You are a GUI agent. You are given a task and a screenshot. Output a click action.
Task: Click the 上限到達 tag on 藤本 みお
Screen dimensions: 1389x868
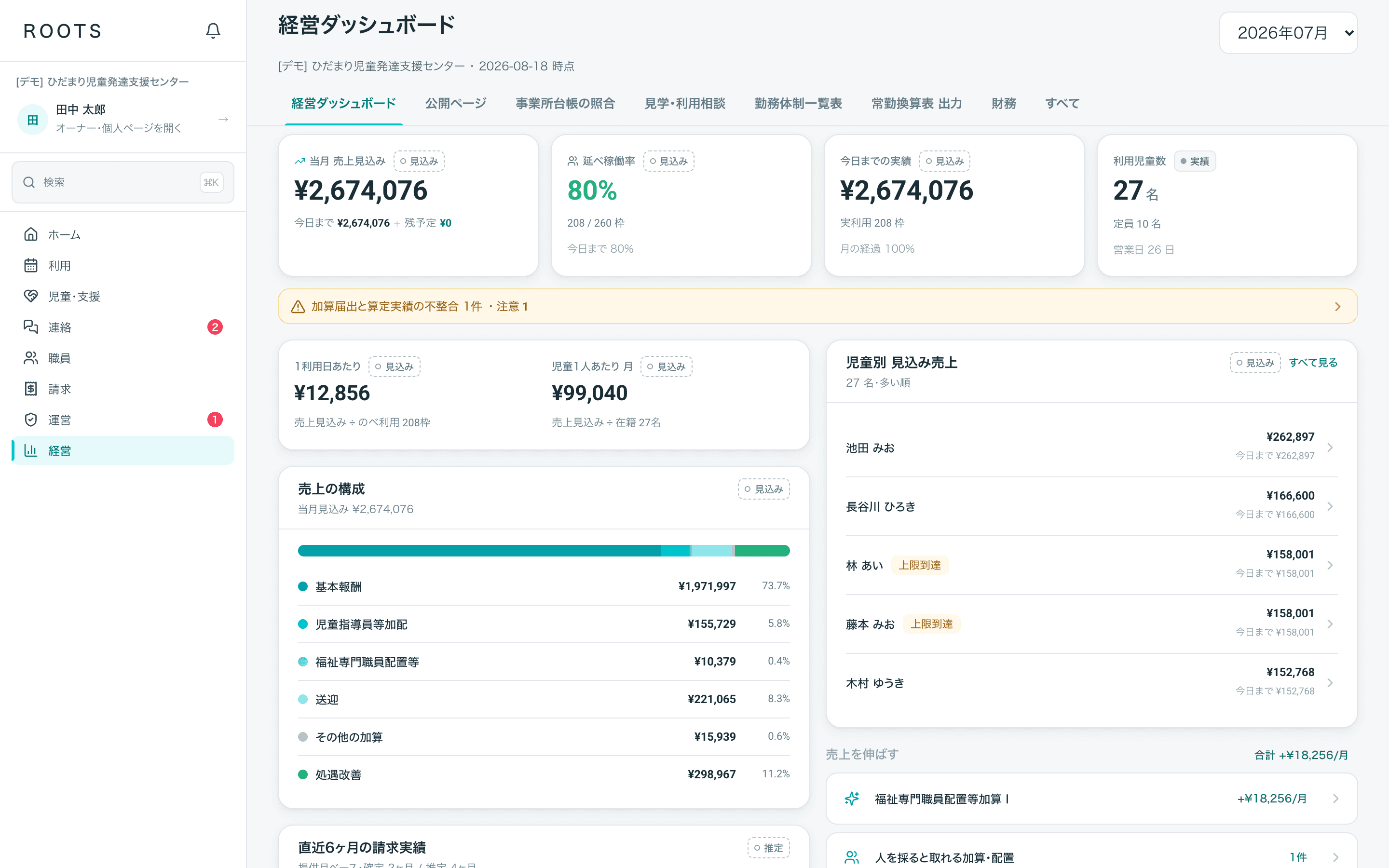932,624
